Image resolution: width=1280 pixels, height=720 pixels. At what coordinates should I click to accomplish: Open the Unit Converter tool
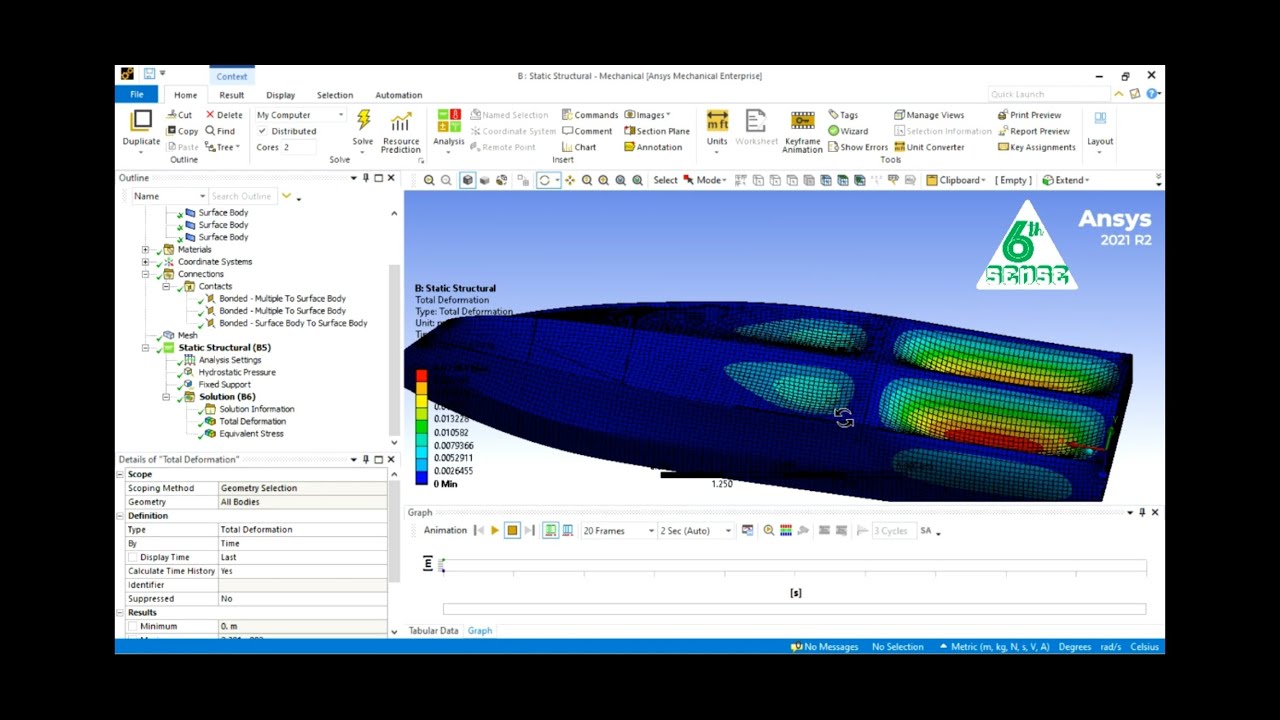click(929, 147)
